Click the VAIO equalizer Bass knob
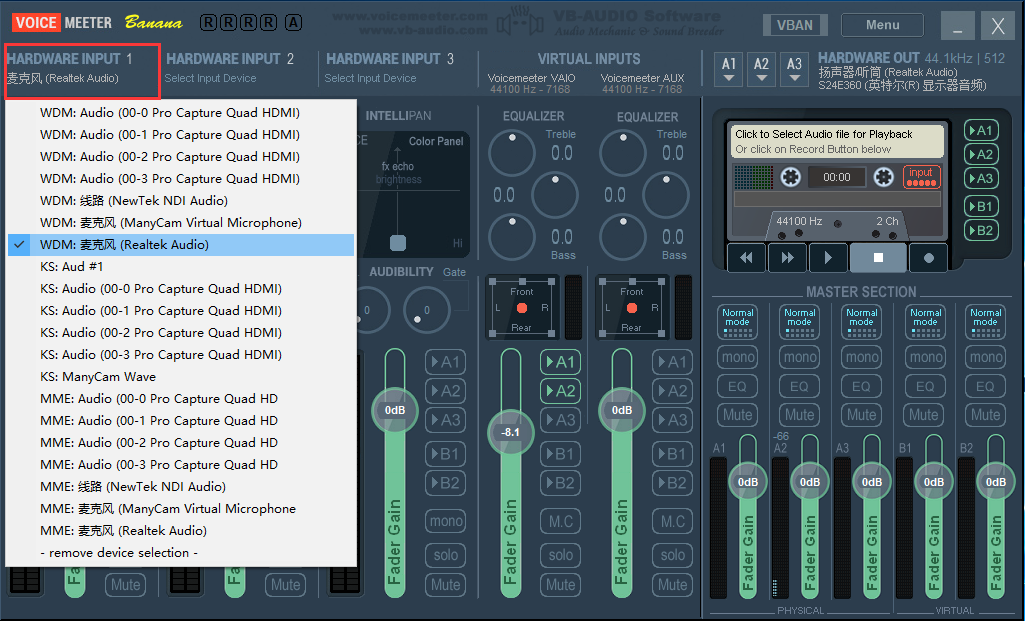 pos(512,237)
